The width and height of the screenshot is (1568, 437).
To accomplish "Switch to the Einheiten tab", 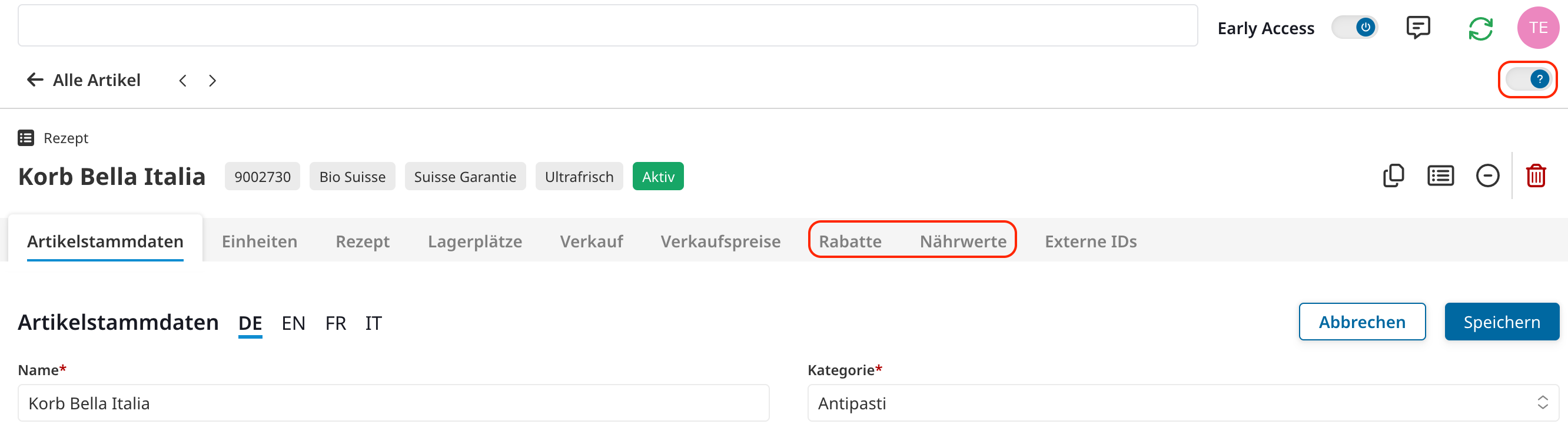I will pos(260,241).
